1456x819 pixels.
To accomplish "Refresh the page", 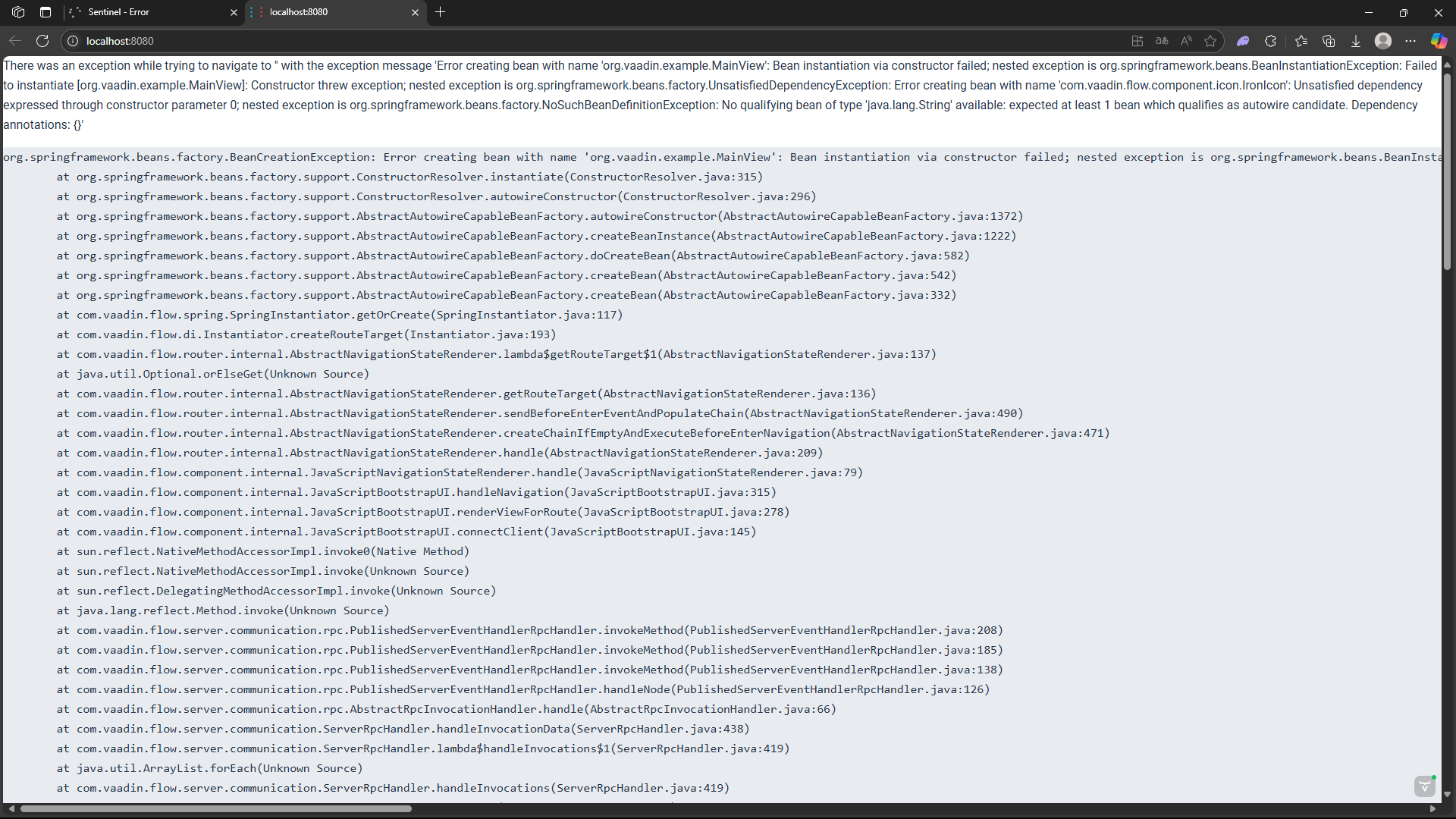I will tap(42, 41).
